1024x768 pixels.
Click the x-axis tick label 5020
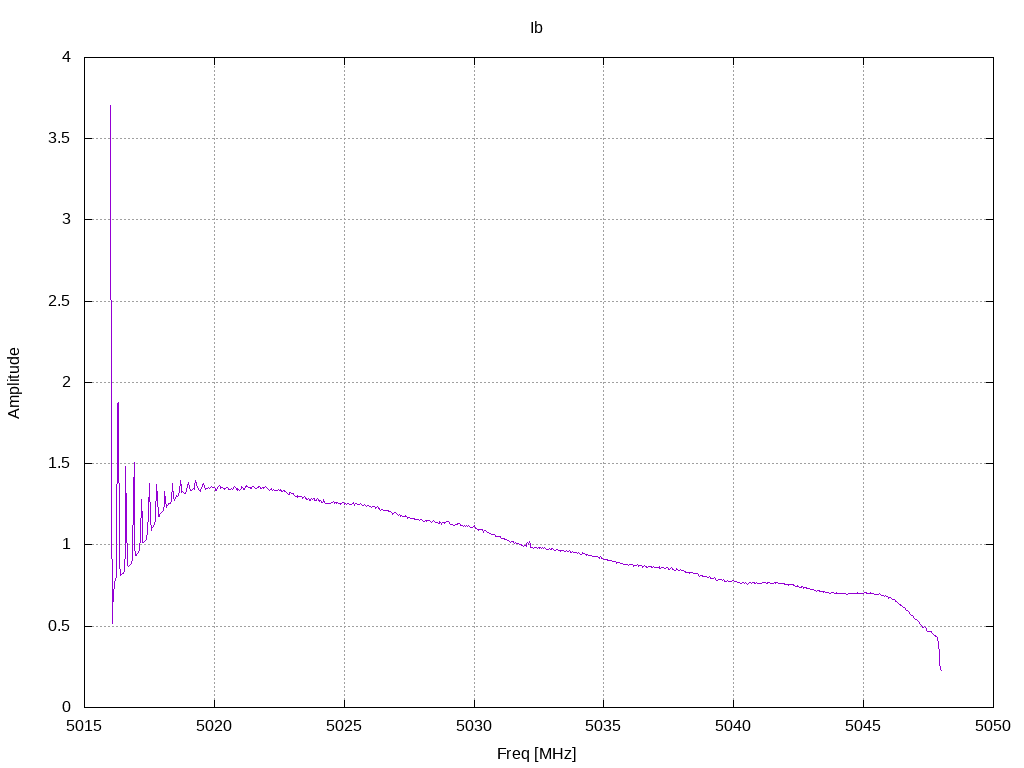pos(214,726)
